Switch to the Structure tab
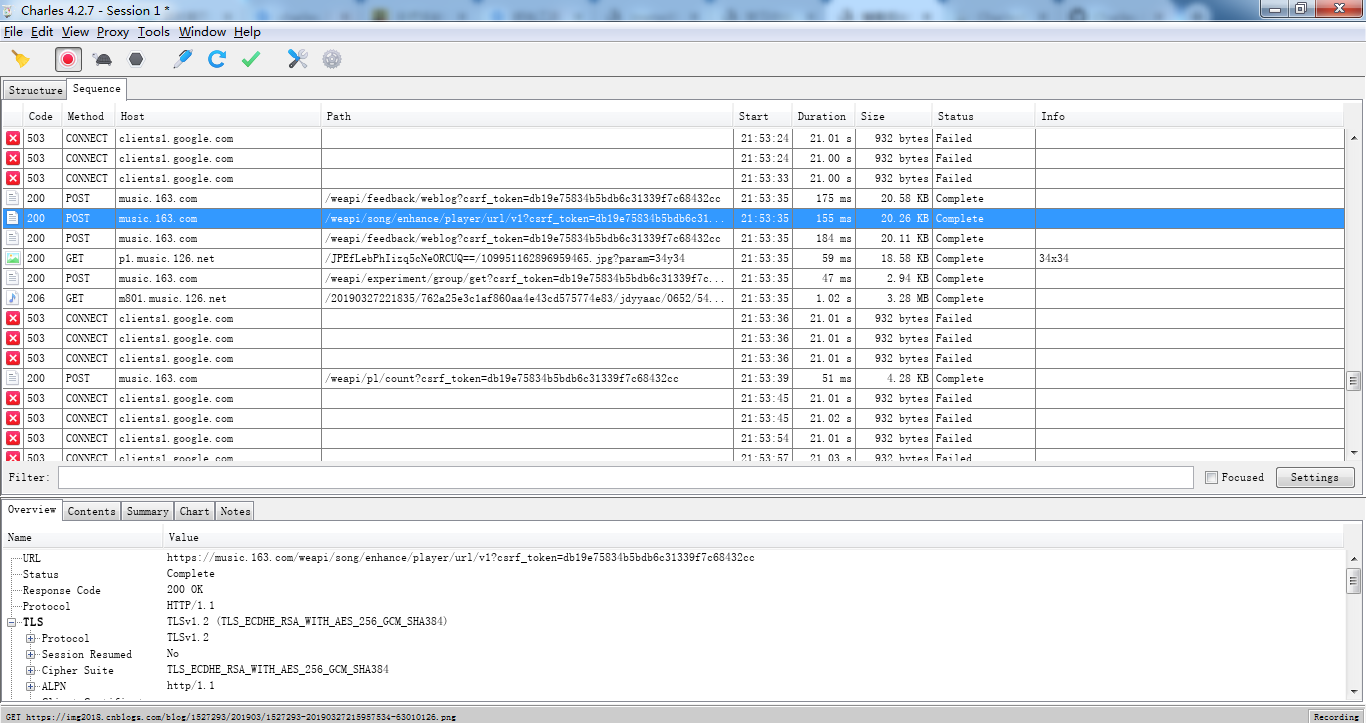The height and width of the screenshot is (723, 1366). click(x=35, y=90)
